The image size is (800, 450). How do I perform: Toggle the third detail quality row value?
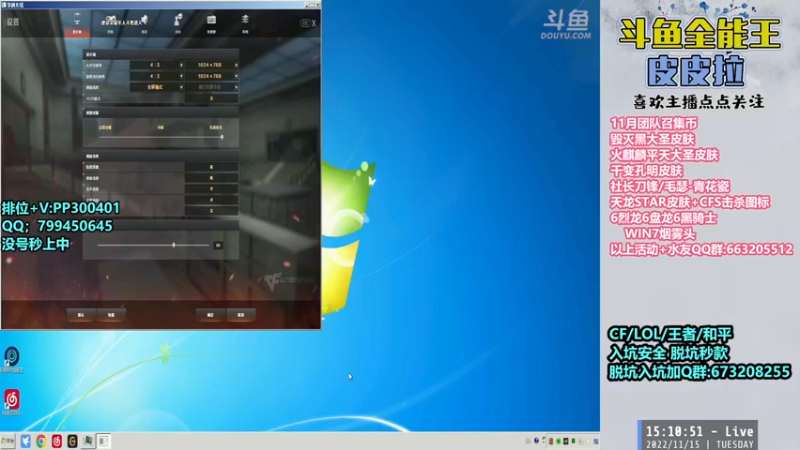click(212, 189)
